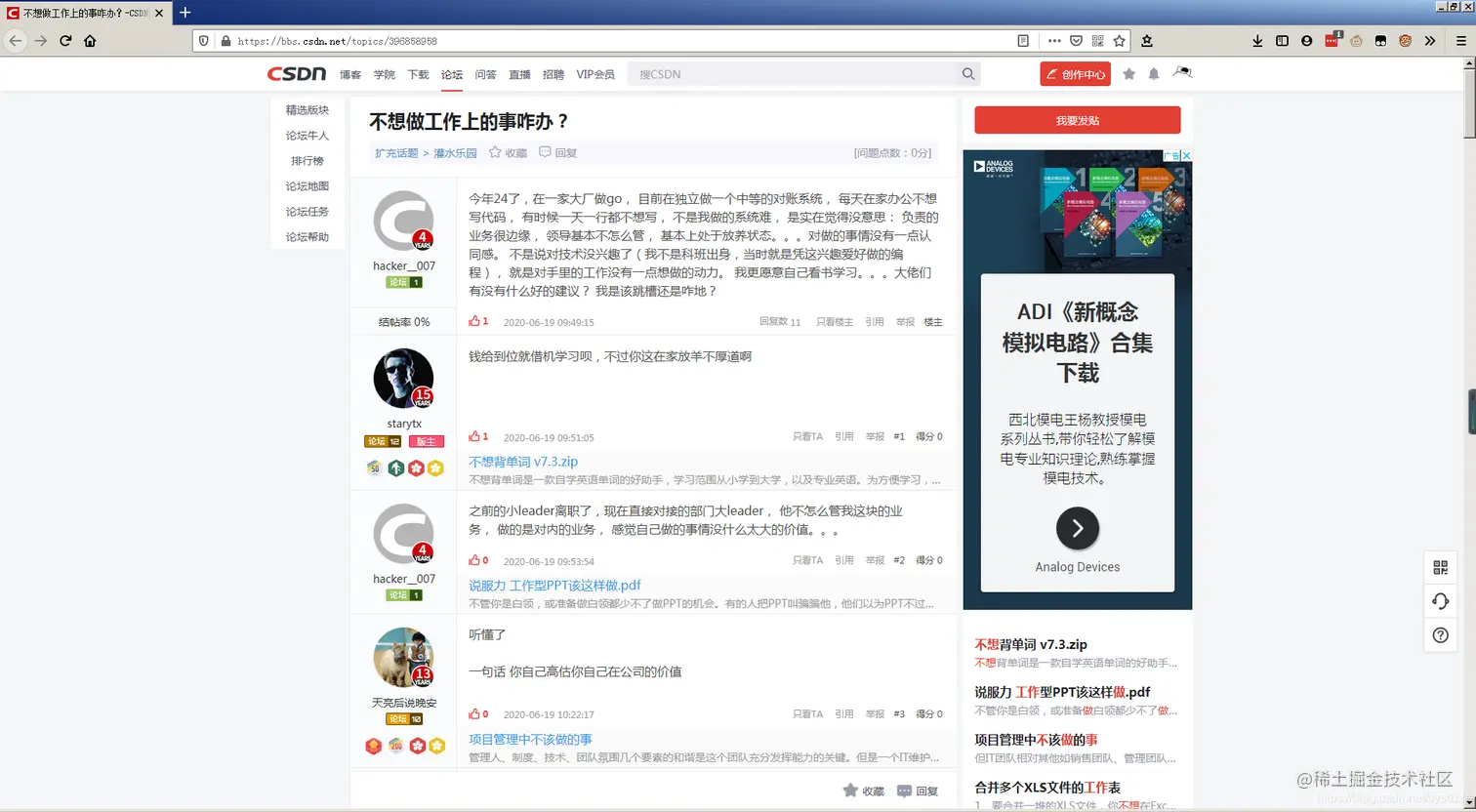The image size is (1476, 812).
Task: Bookmark this page with the address bar star
Action: coord(1120,41)
